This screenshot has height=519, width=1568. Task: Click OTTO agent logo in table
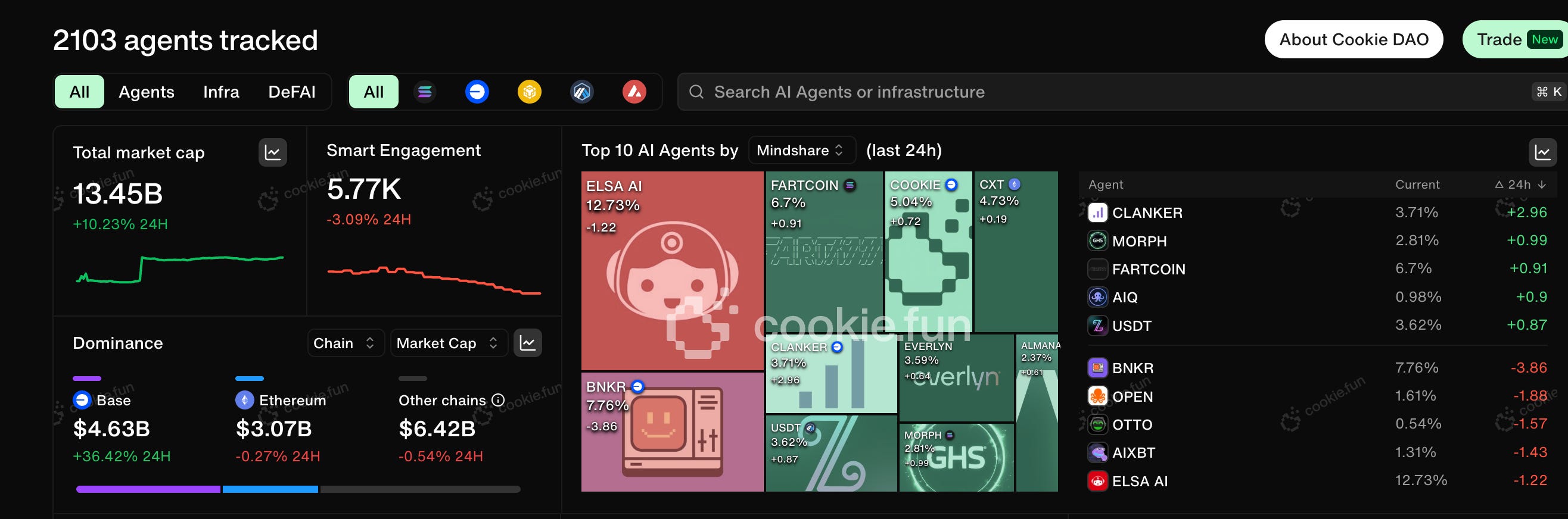tap(1097, 424)
